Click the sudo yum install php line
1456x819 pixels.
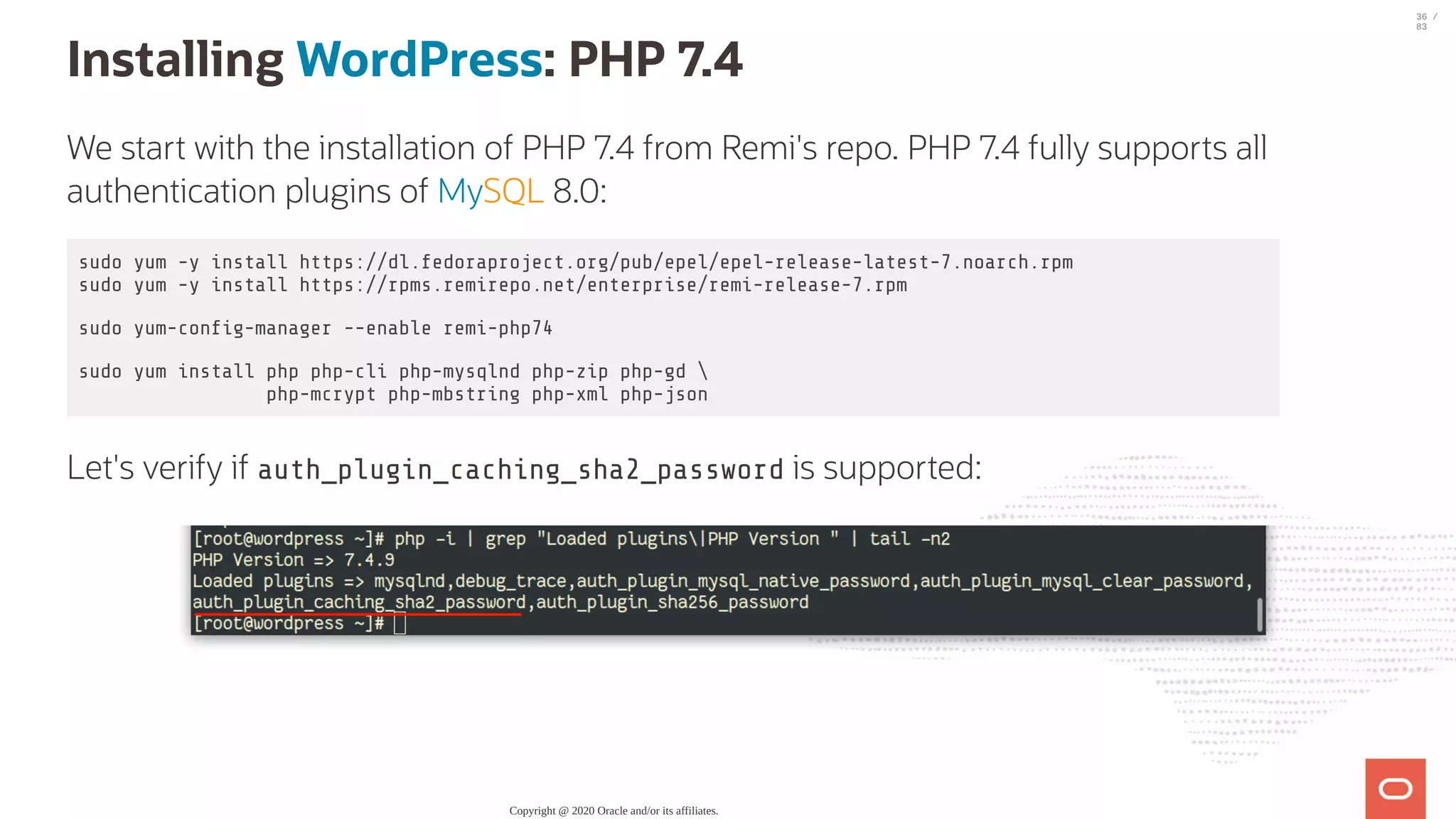[392, 372]
